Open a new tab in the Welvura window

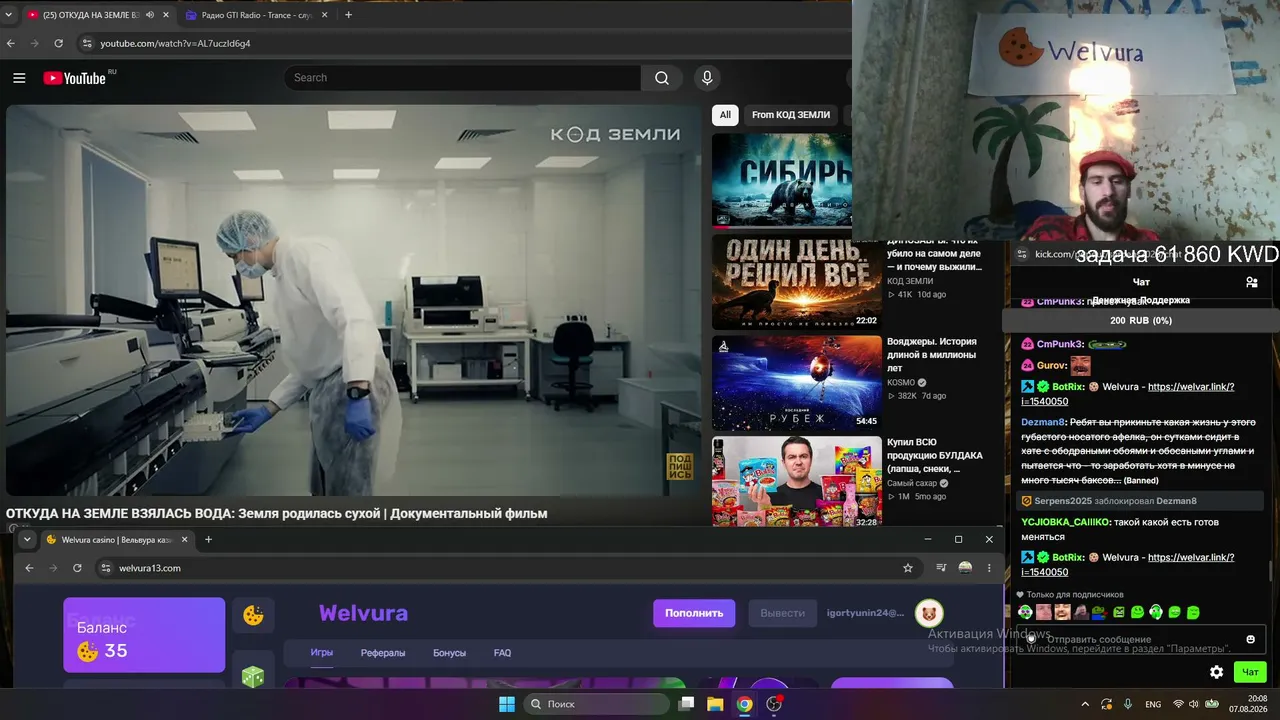208,540
